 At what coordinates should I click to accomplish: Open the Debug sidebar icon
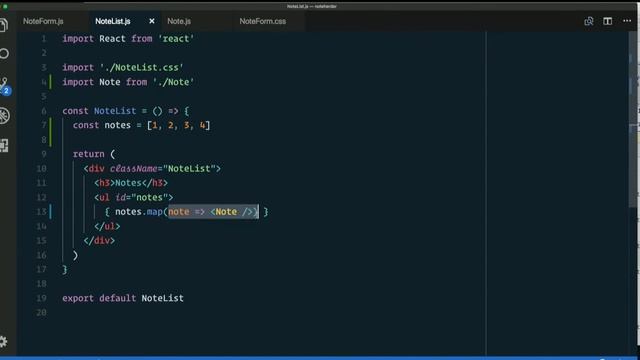click(x=4, y=116)
